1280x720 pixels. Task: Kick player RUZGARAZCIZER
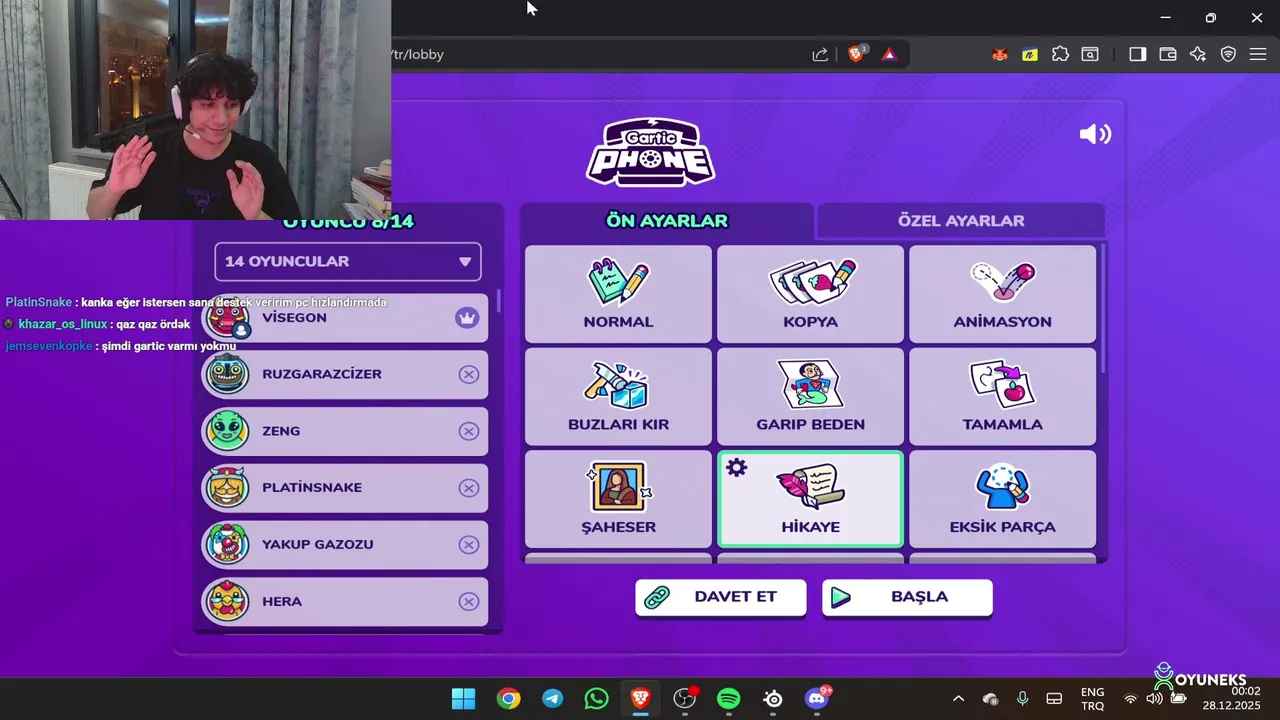468,374
